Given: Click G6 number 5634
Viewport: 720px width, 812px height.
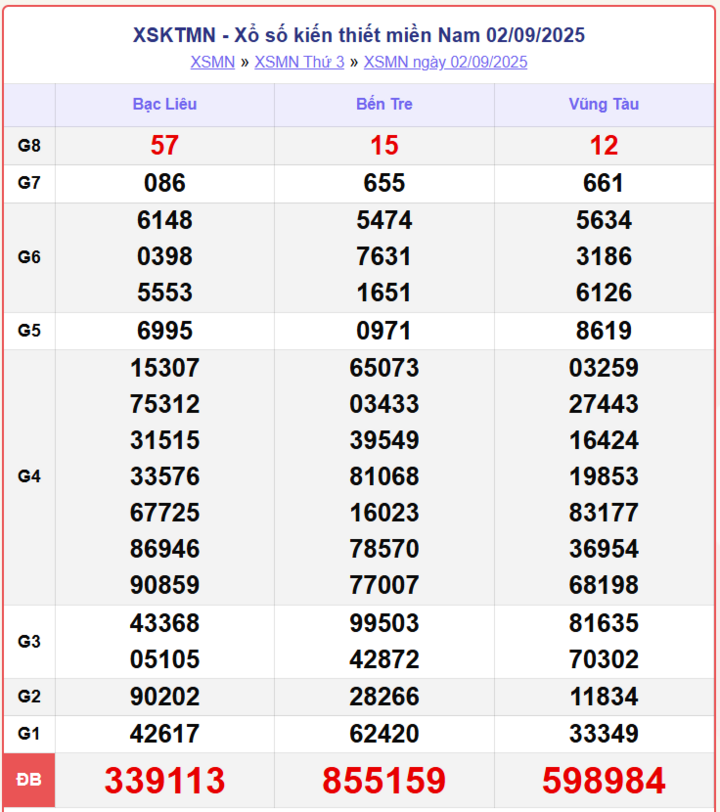Looking at the screenshot, I should 604,221.
